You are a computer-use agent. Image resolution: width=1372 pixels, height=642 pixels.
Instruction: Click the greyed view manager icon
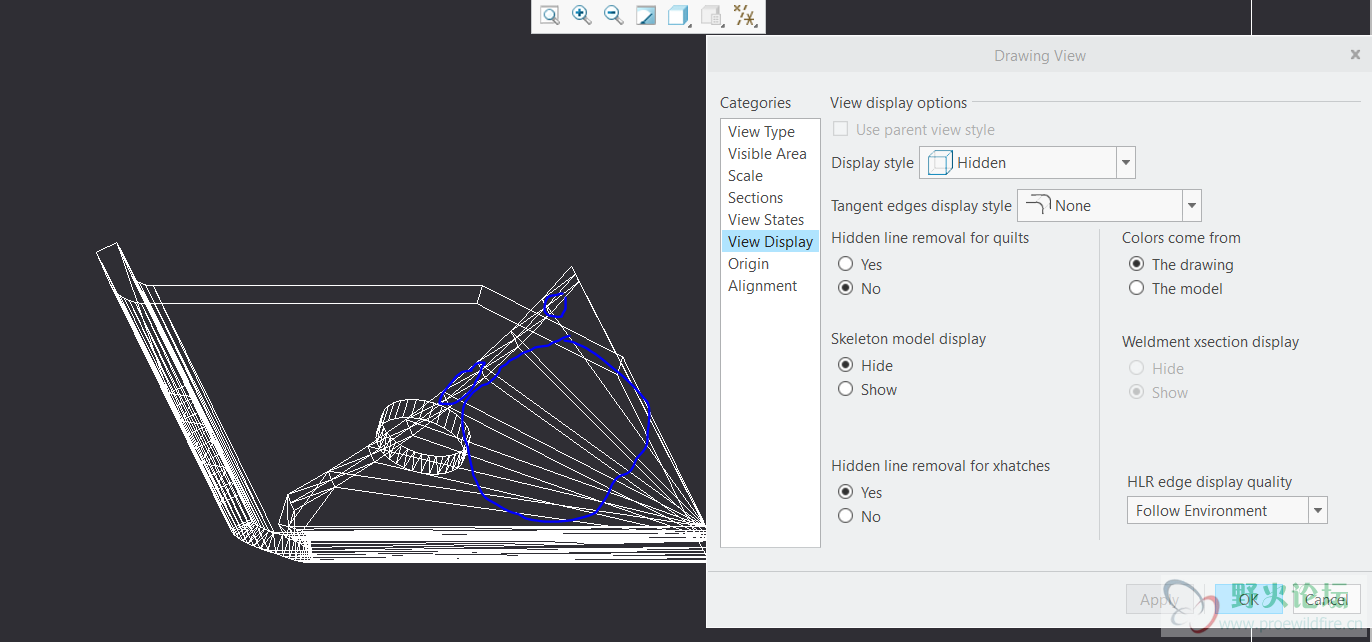pos(712,15)
